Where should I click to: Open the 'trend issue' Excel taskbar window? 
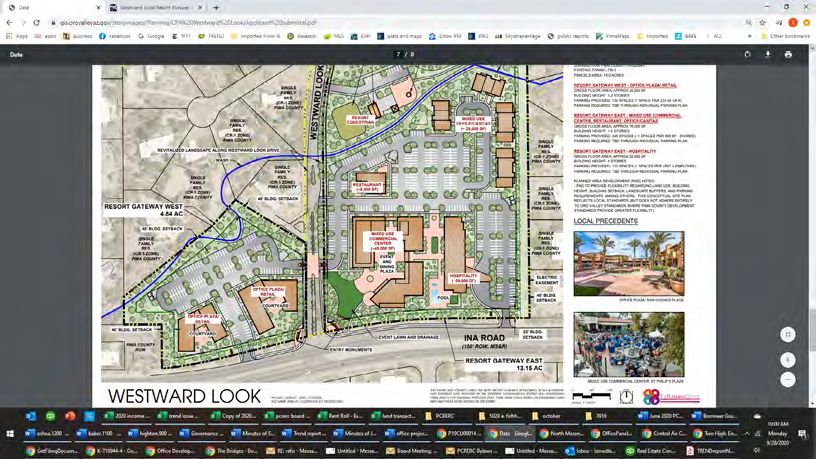pyautogui.click(x=180, y=416)
